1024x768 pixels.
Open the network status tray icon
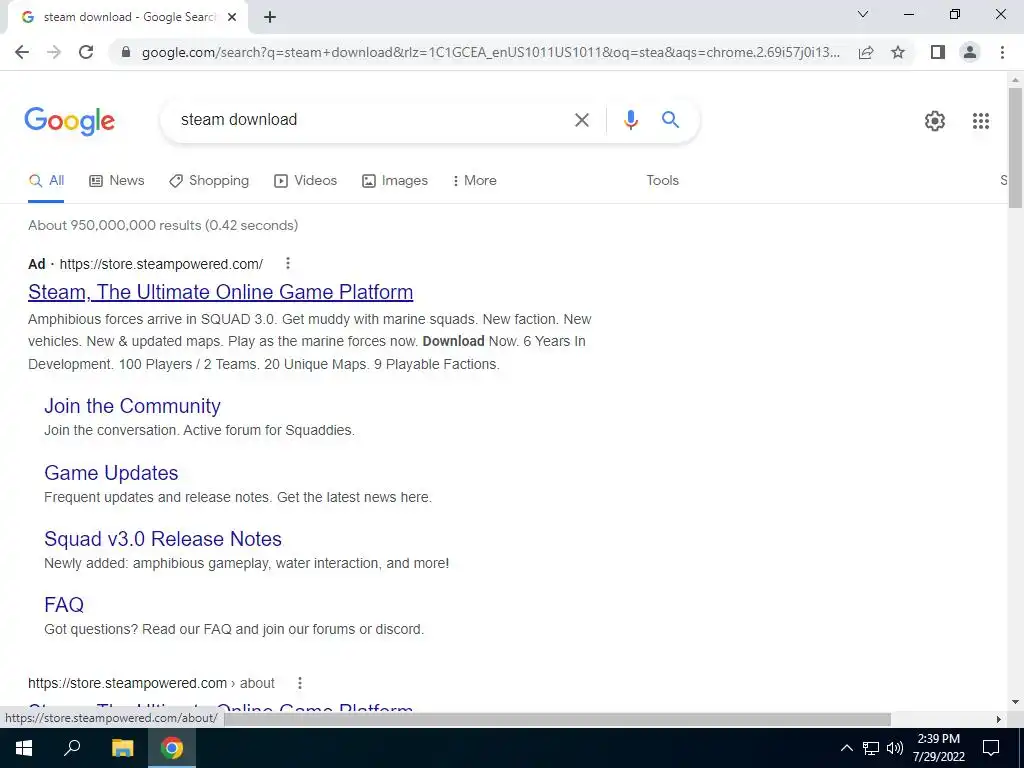(x=871, y=748)
